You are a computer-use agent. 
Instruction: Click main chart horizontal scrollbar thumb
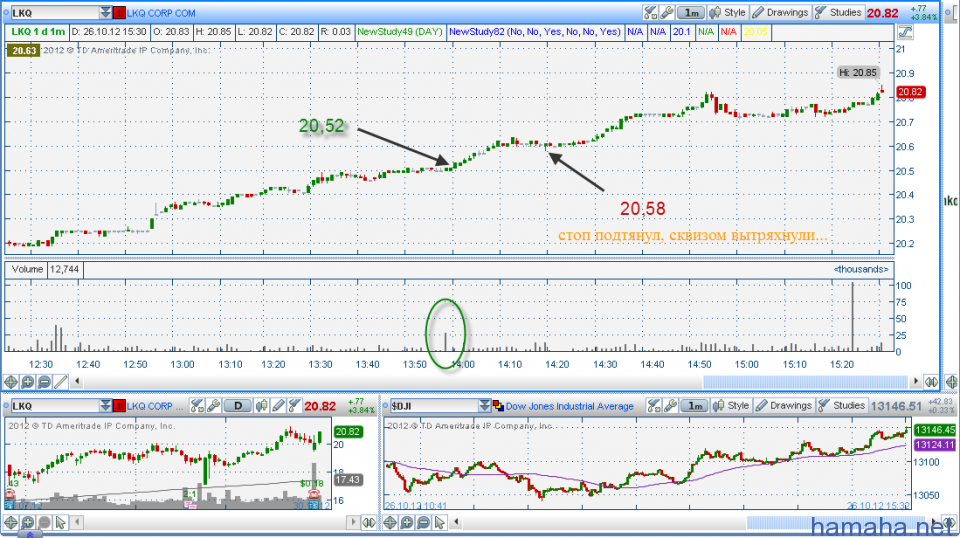click(x=805, y=382)
